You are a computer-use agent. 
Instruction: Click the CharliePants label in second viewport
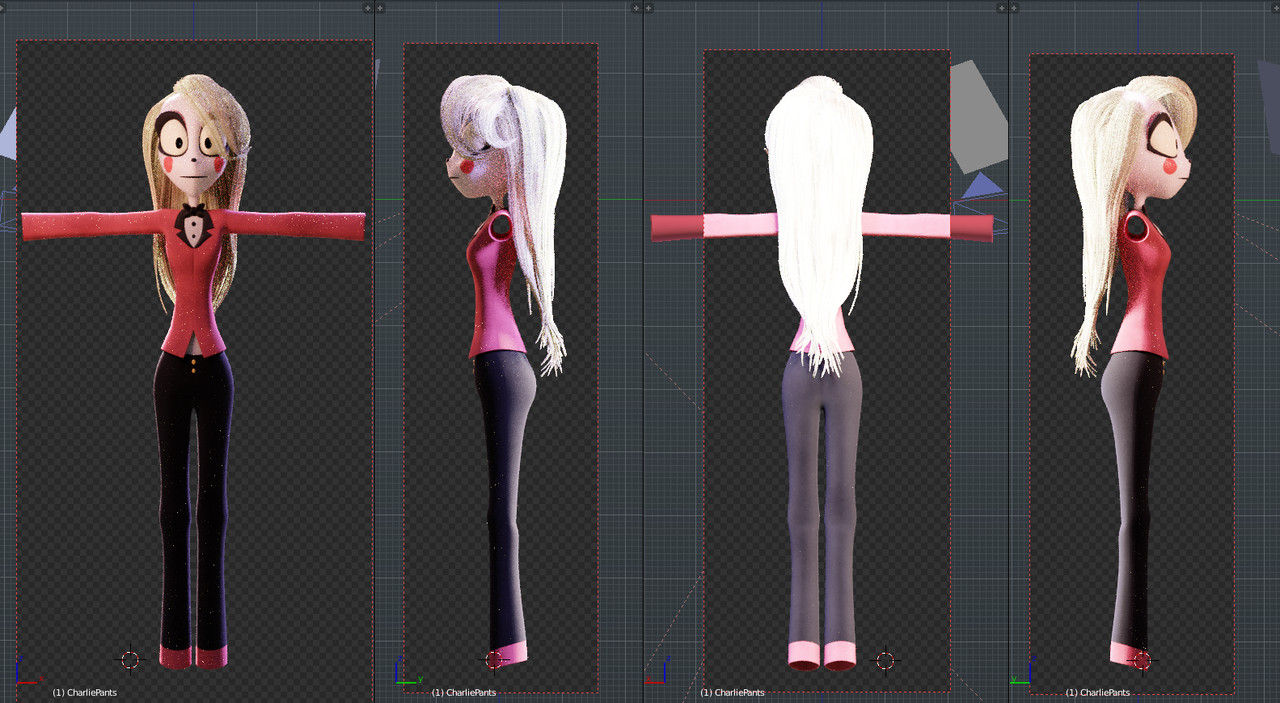pyautogui.click(x=464, y=692)
